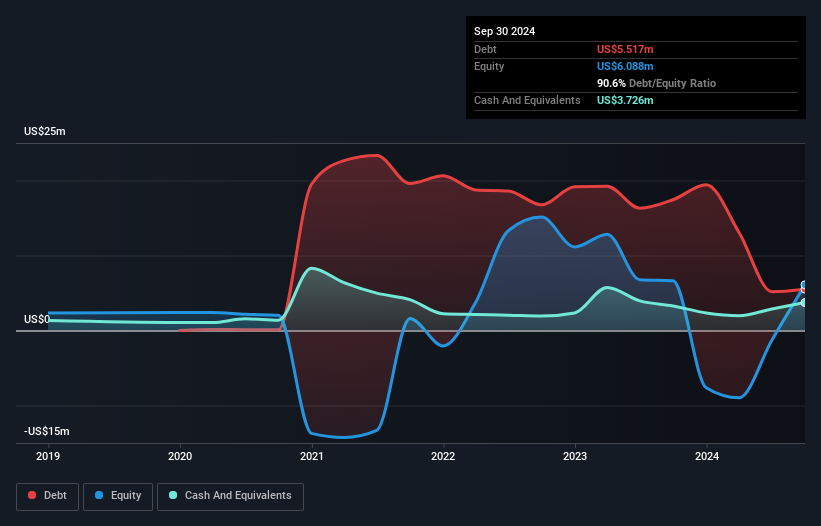
Task: Click the US$5.517m debt value
Action: [x=625, y=49]
